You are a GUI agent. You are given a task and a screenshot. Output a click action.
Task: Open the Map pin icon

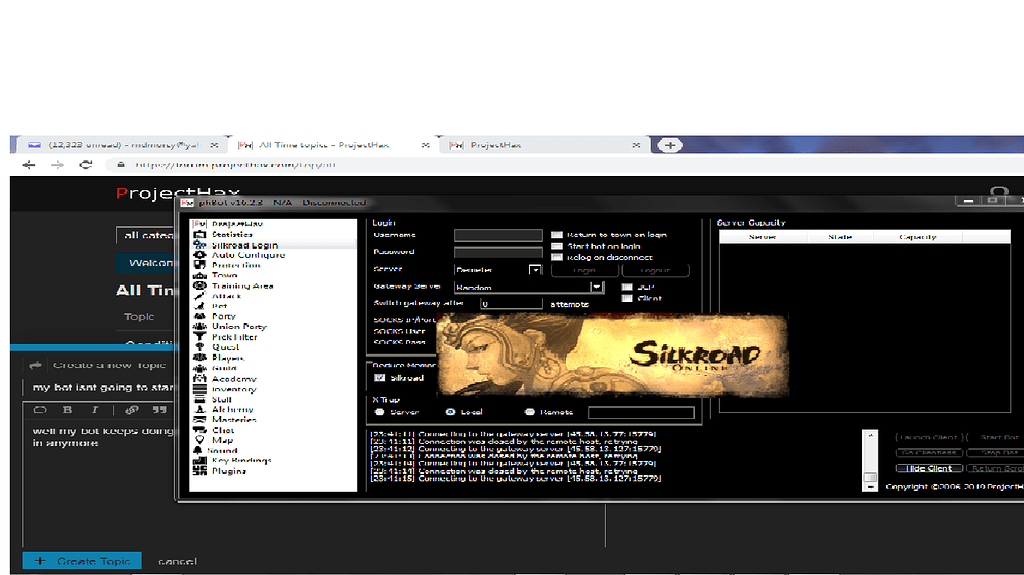198,440
